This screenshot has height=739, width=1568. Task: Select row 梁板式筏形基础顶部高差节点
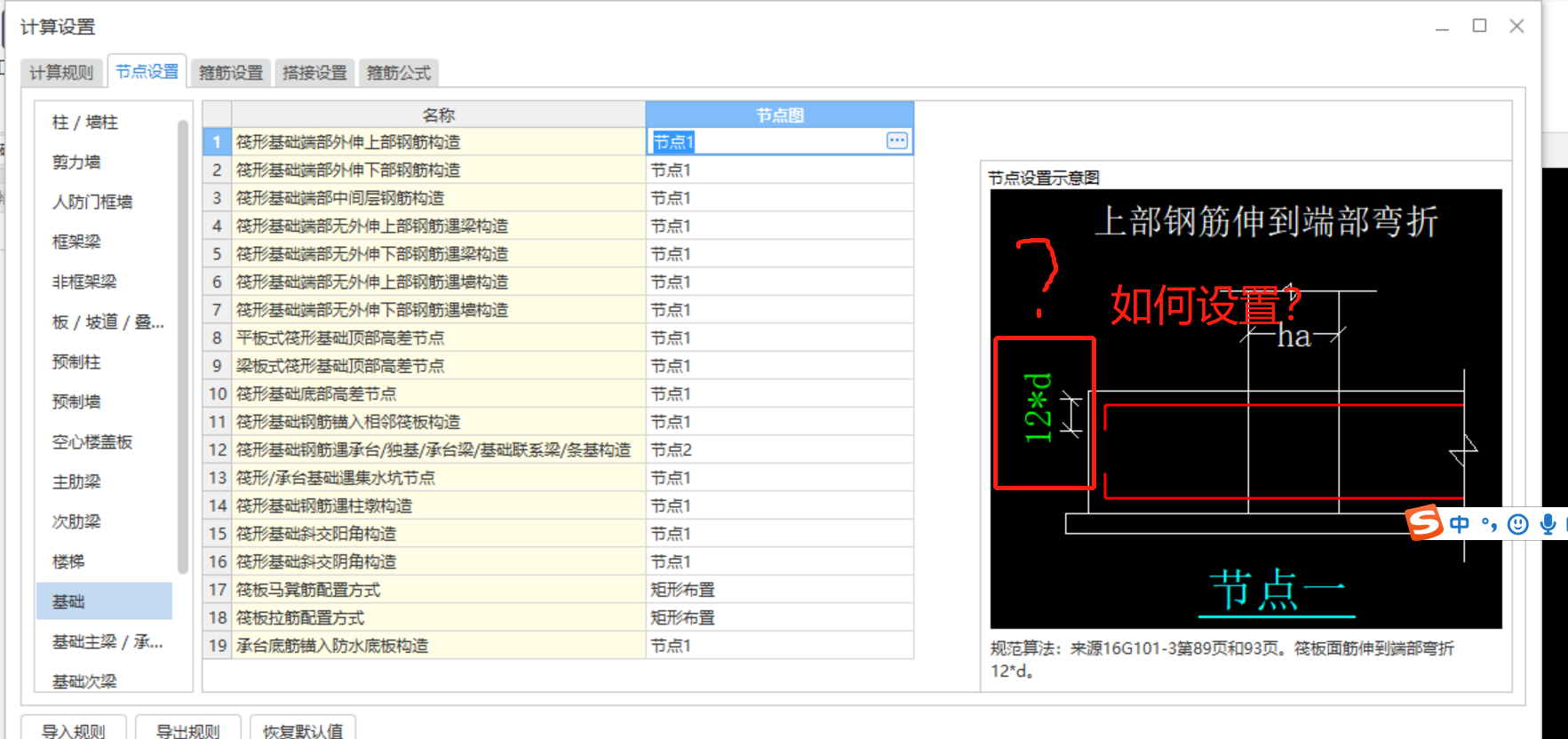438,366
